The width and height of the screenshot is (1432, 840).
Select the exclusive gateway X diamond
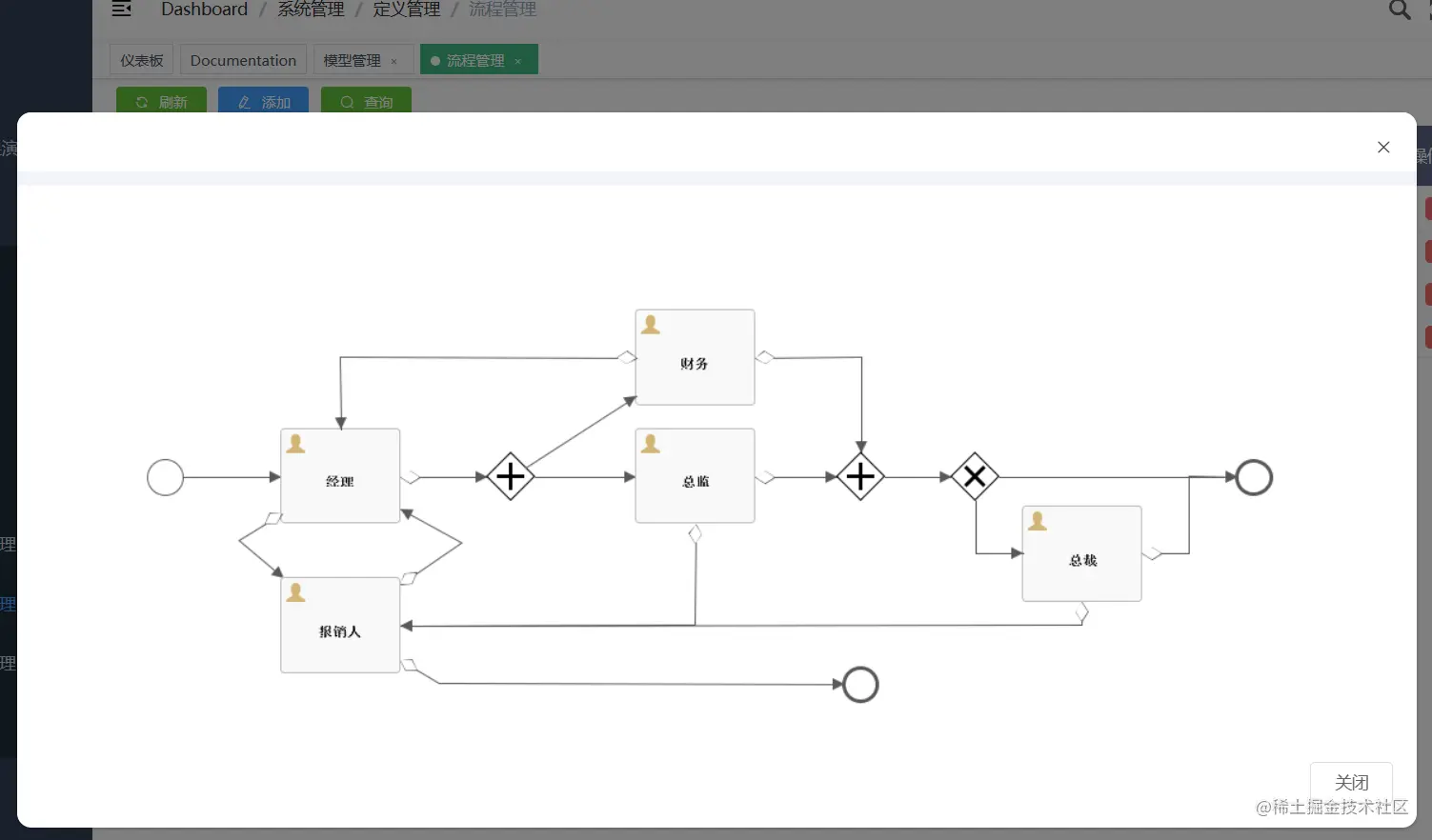pos(975,476)
